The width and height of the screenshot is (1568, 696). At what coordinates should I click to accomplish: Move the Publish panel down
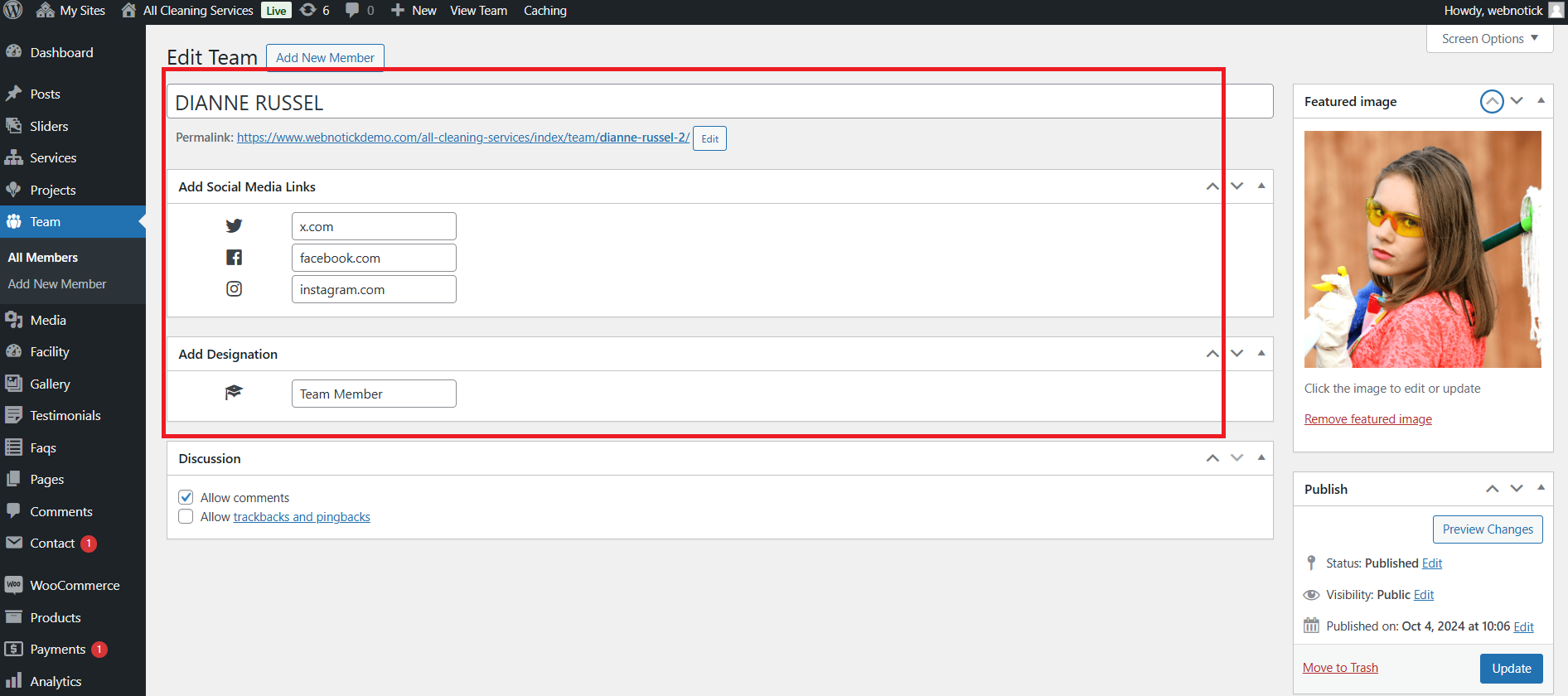coord(1517,489)
